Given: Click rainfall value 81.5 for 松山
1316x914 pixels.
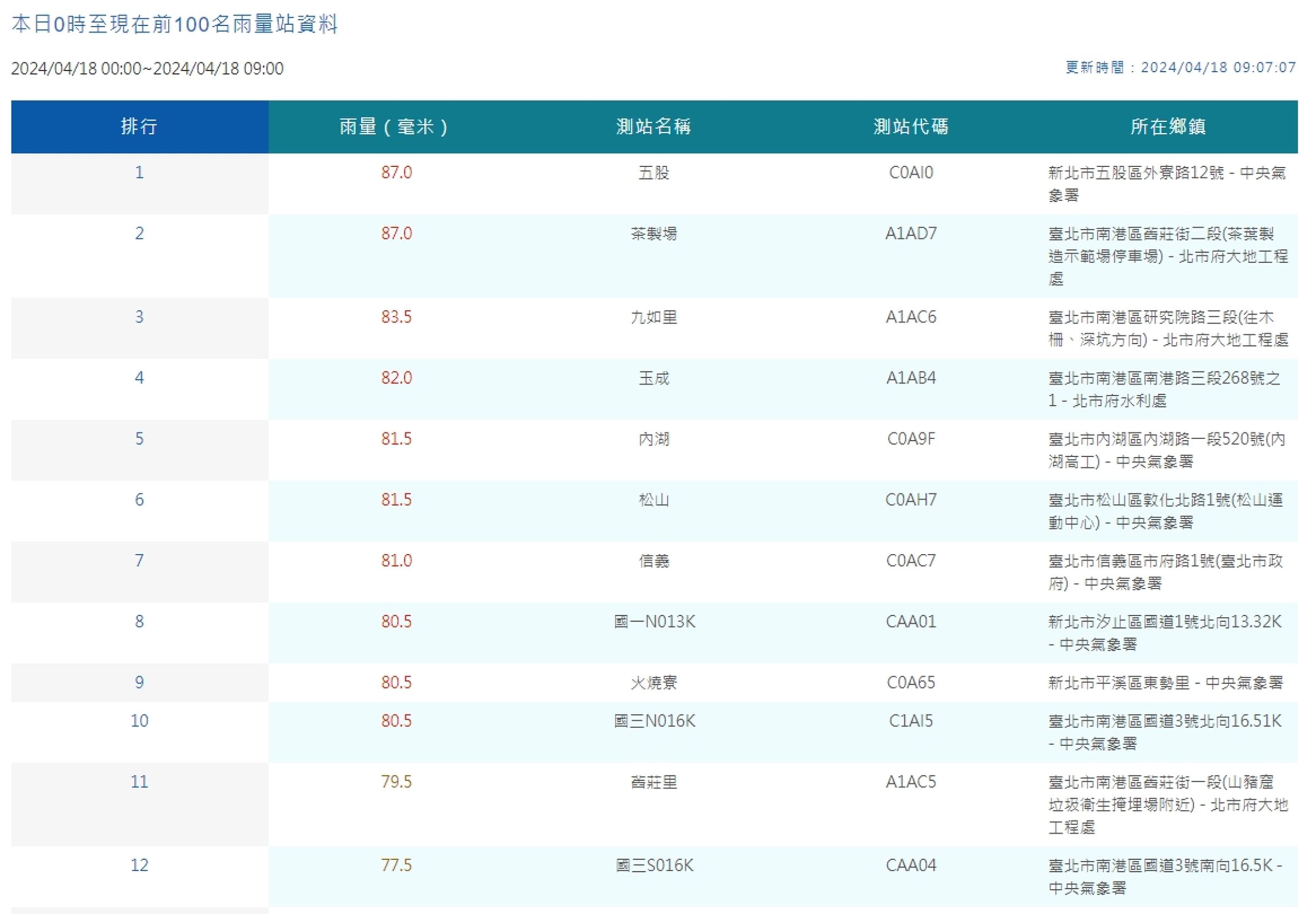Looking at the screenshot, I should (396, 500).
